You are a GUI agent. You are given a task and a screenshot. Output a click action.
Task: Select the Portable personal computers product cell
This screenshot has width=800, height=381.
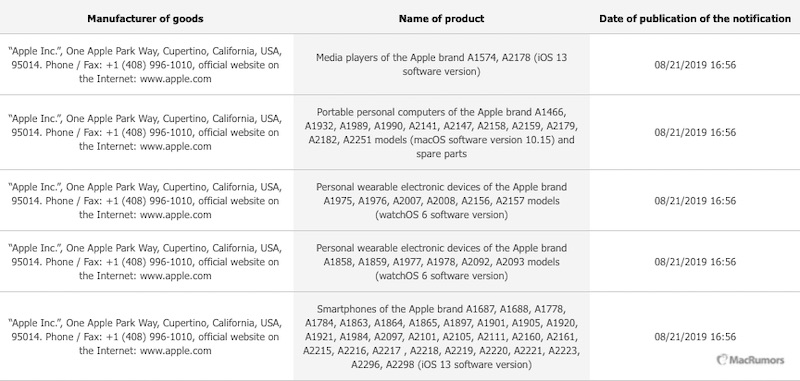click(441, 132)
